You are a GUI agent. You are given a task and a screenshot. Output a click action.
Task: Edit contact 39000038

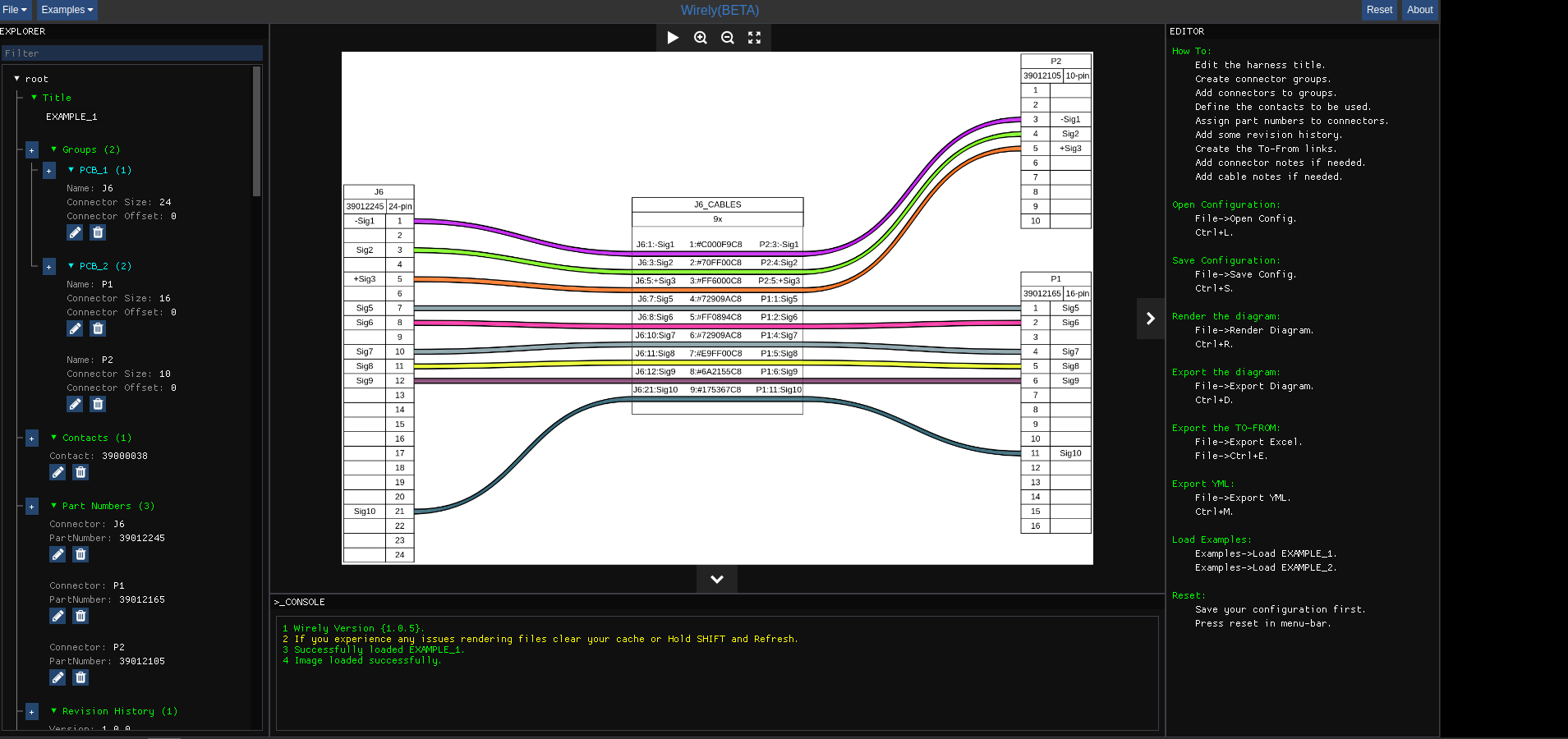point(57,472)
